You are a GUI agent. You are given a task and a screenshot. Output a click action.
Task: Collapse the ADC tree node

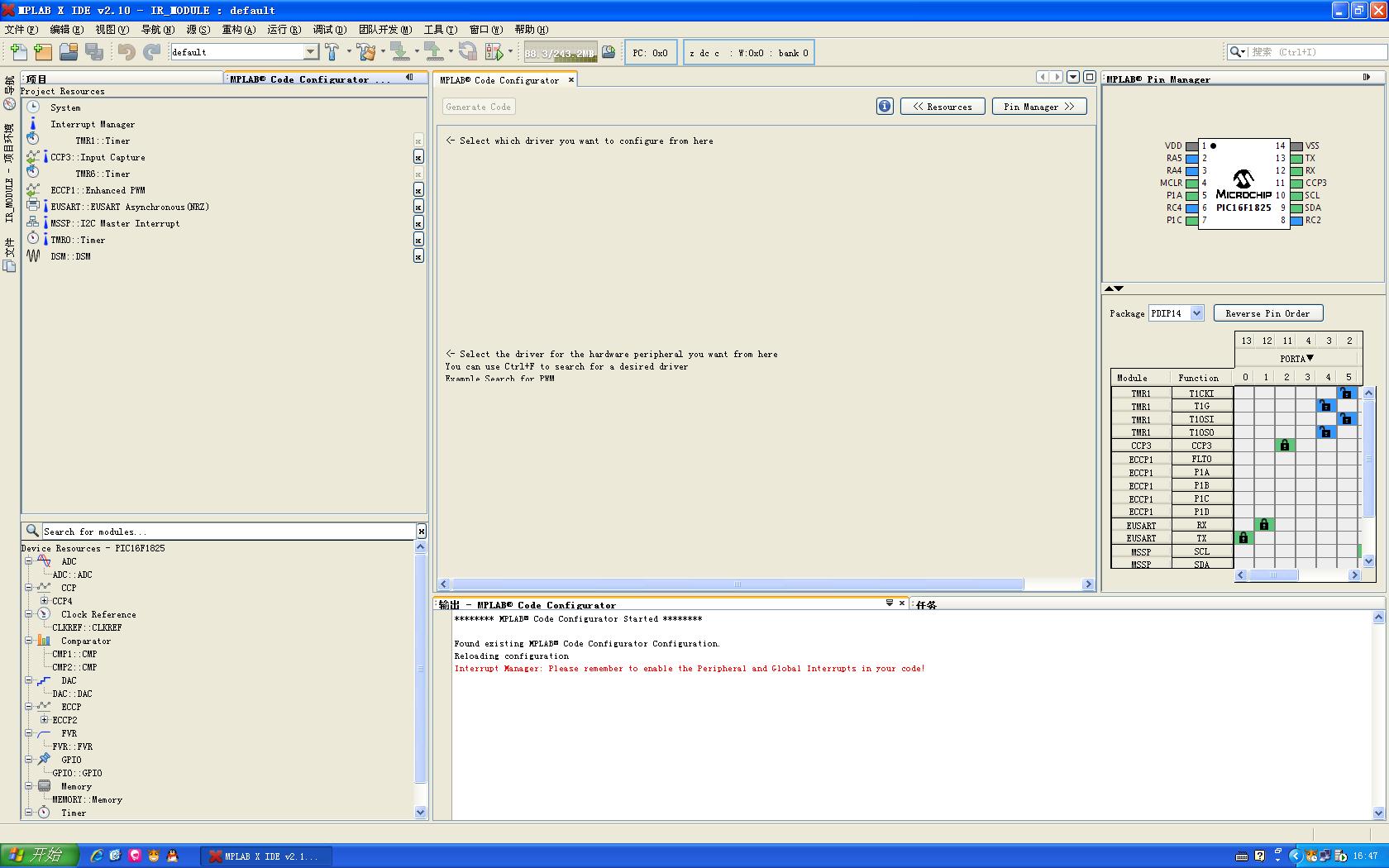pos(28,560)
